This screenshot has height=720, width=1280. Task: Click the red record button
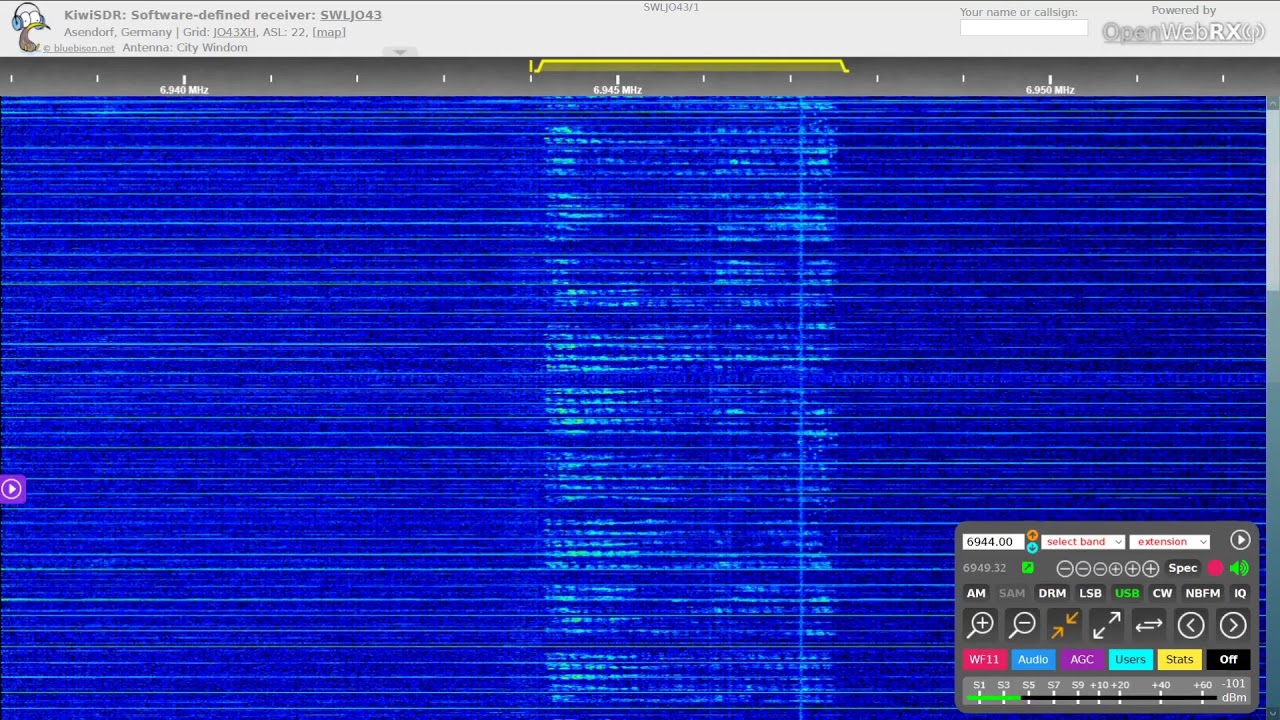pyautogui.click(x=1215, y=568)
